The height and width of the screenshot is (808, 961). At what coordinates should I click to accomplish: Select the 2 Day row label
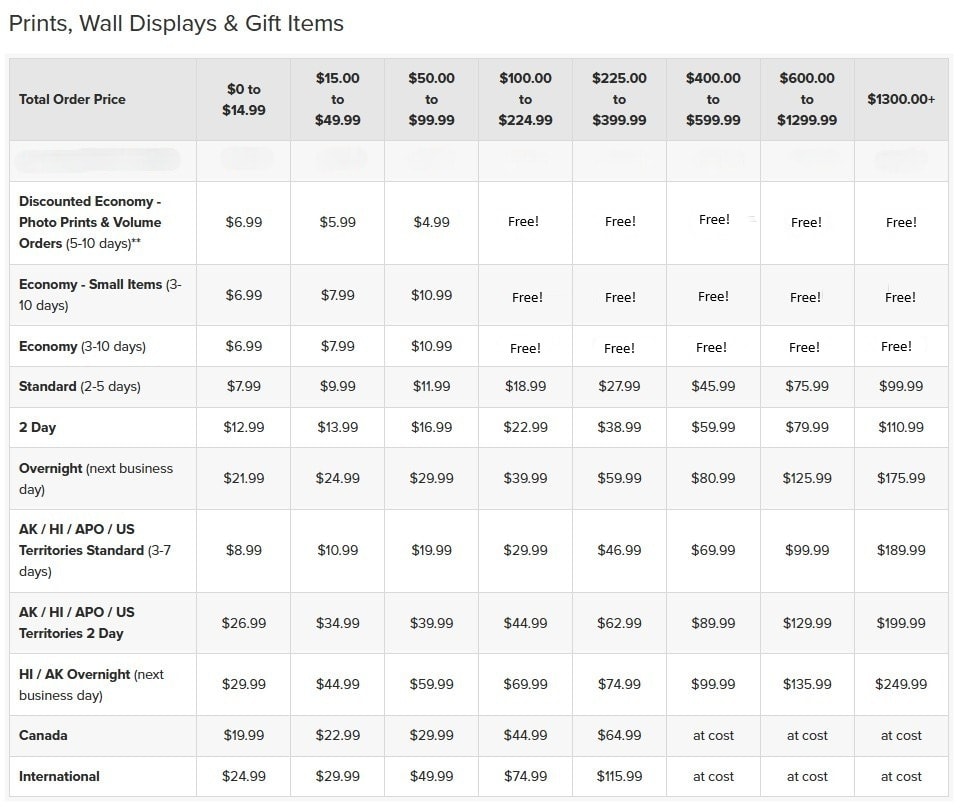pyautogui.click(x=38, y=427)
